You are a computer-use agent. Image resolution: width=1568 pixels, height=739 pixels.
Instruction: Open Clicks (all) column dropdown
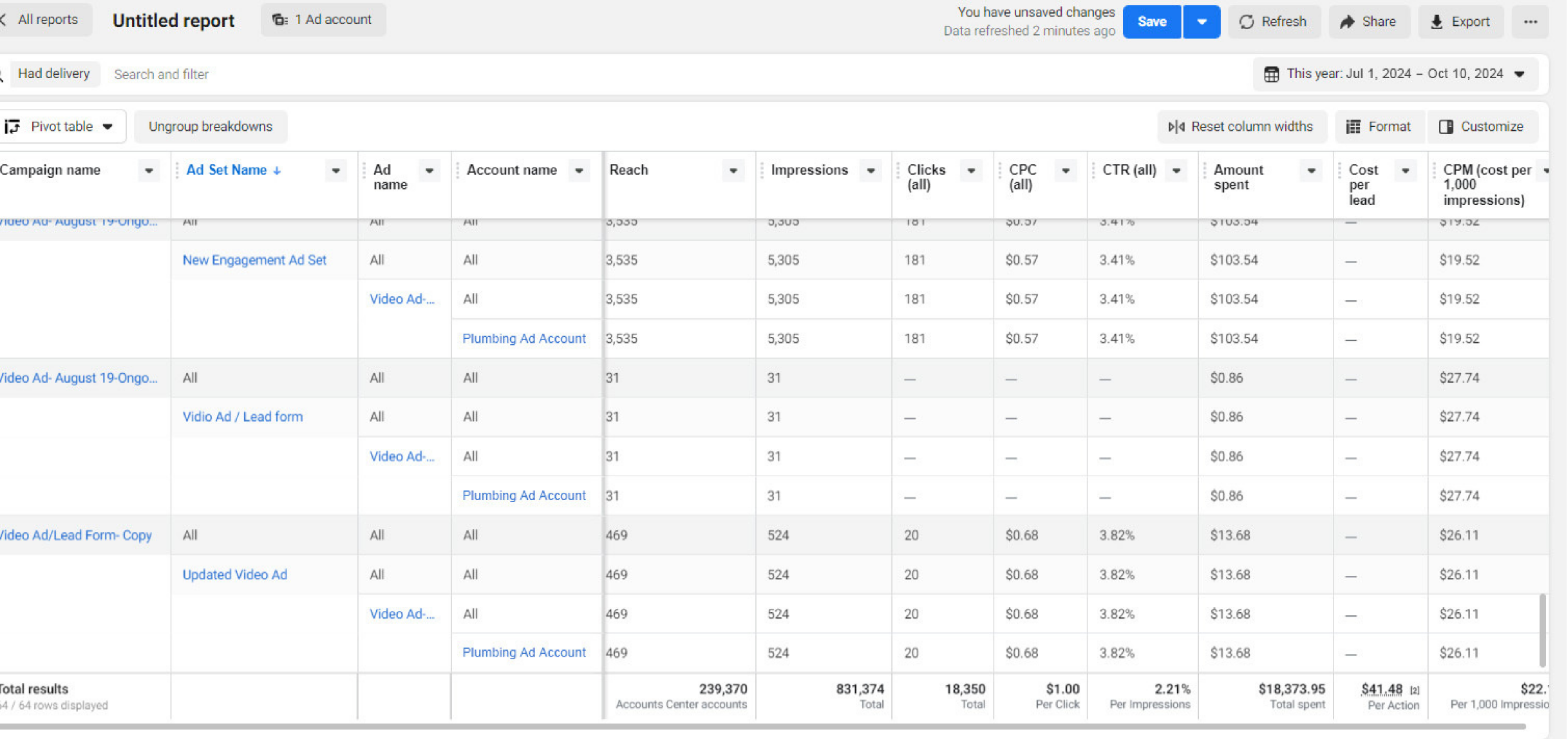971,171
